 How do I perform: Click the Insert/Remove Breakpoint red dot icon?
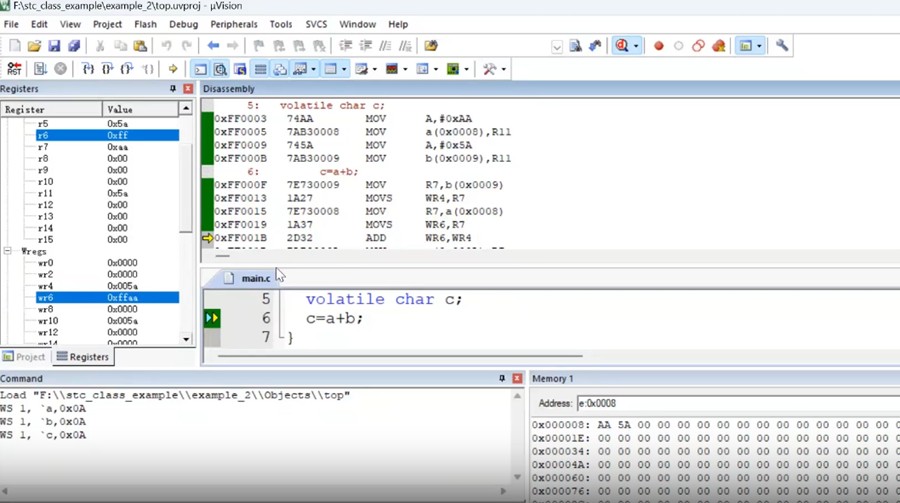658,46
